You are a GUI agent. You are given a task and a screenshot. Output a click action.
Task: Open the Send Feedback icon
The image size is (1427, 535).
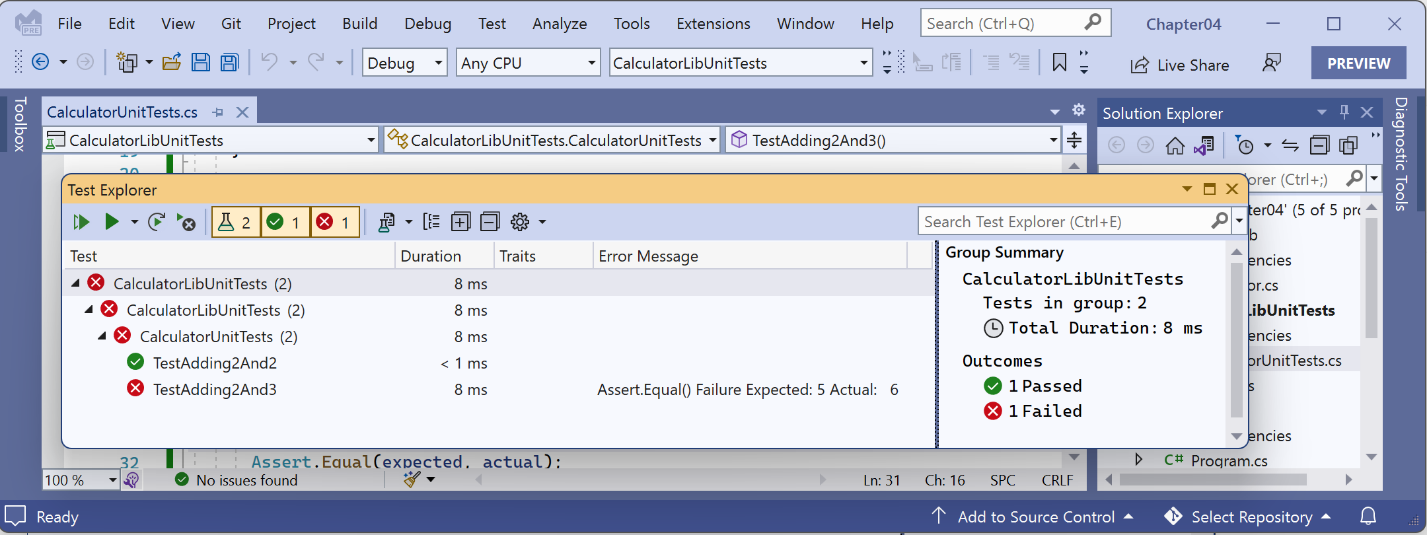[x=1272, y=63]
